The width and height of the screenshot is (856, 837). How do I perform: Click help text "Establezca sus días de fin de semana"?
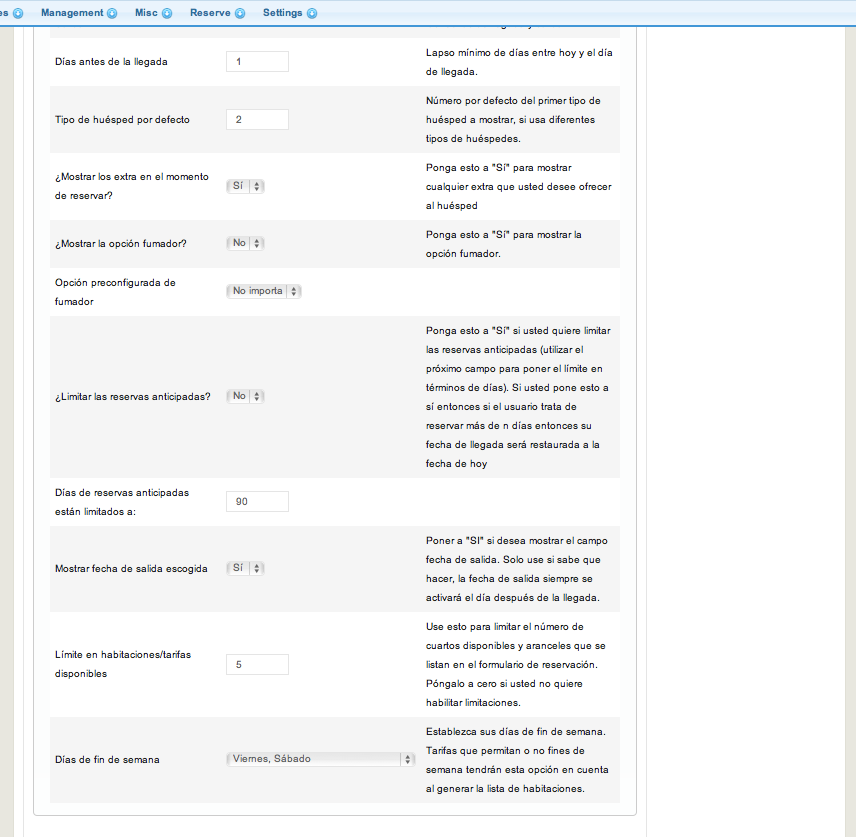tap(518, 760)
